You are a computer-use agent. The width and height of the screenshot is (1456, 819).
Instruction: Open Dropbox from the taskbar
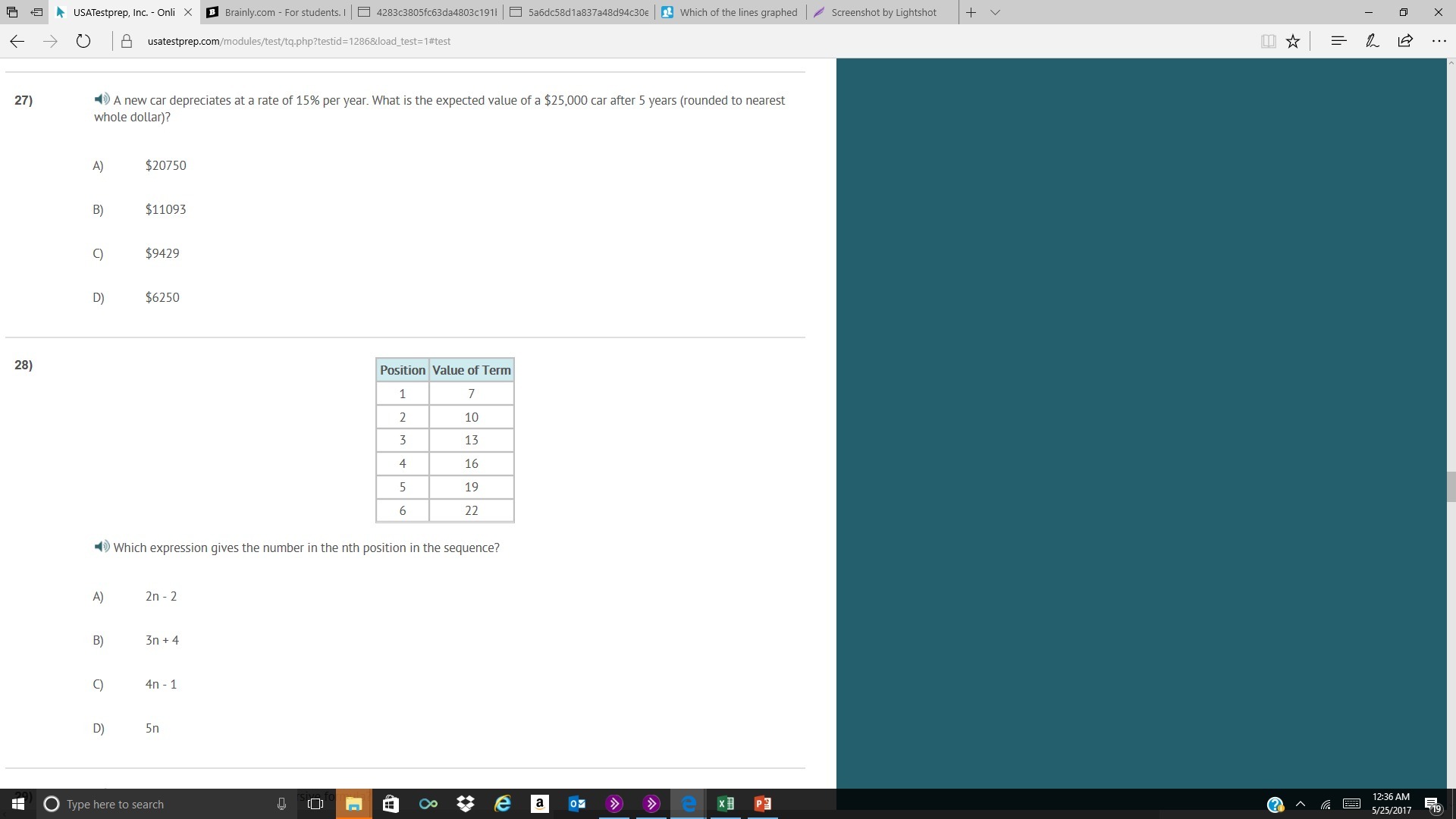pos(465,804)
